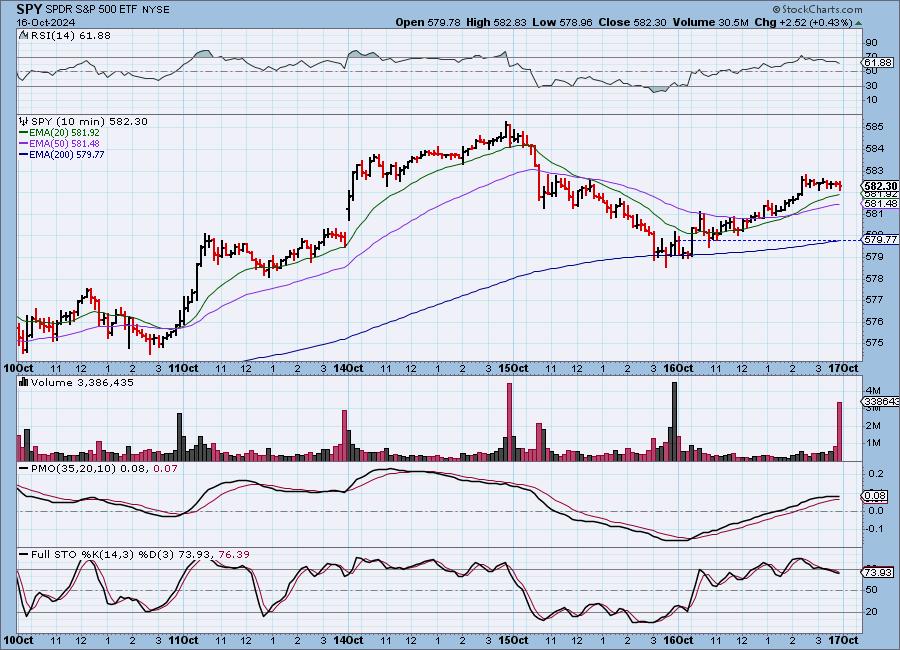This screenshot has width=900, height=650.
Task: Click the 582.30 last price tag
Action: click(x=880, y=186)
